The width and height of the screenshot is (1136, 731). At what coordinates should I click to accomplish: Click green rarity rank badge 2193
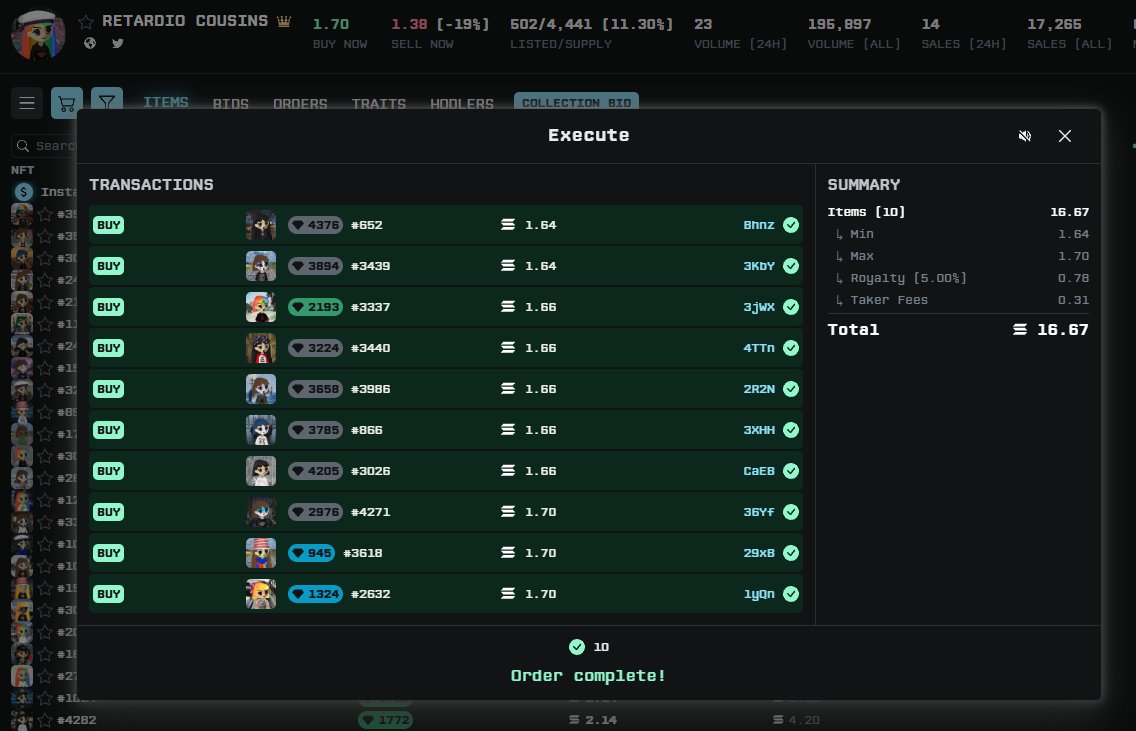[x=315, y=307]
